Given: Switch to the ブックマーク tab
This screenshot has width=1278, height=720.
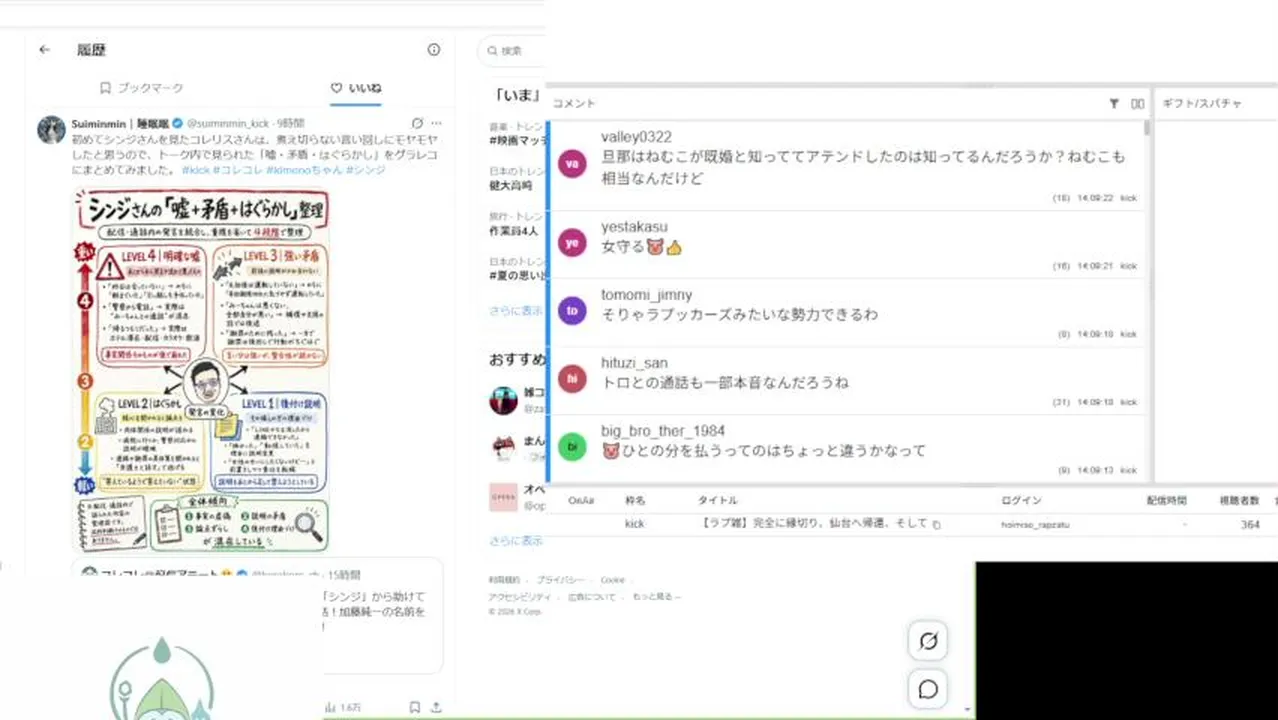Looking at the screenshot, I should [141, 88].
